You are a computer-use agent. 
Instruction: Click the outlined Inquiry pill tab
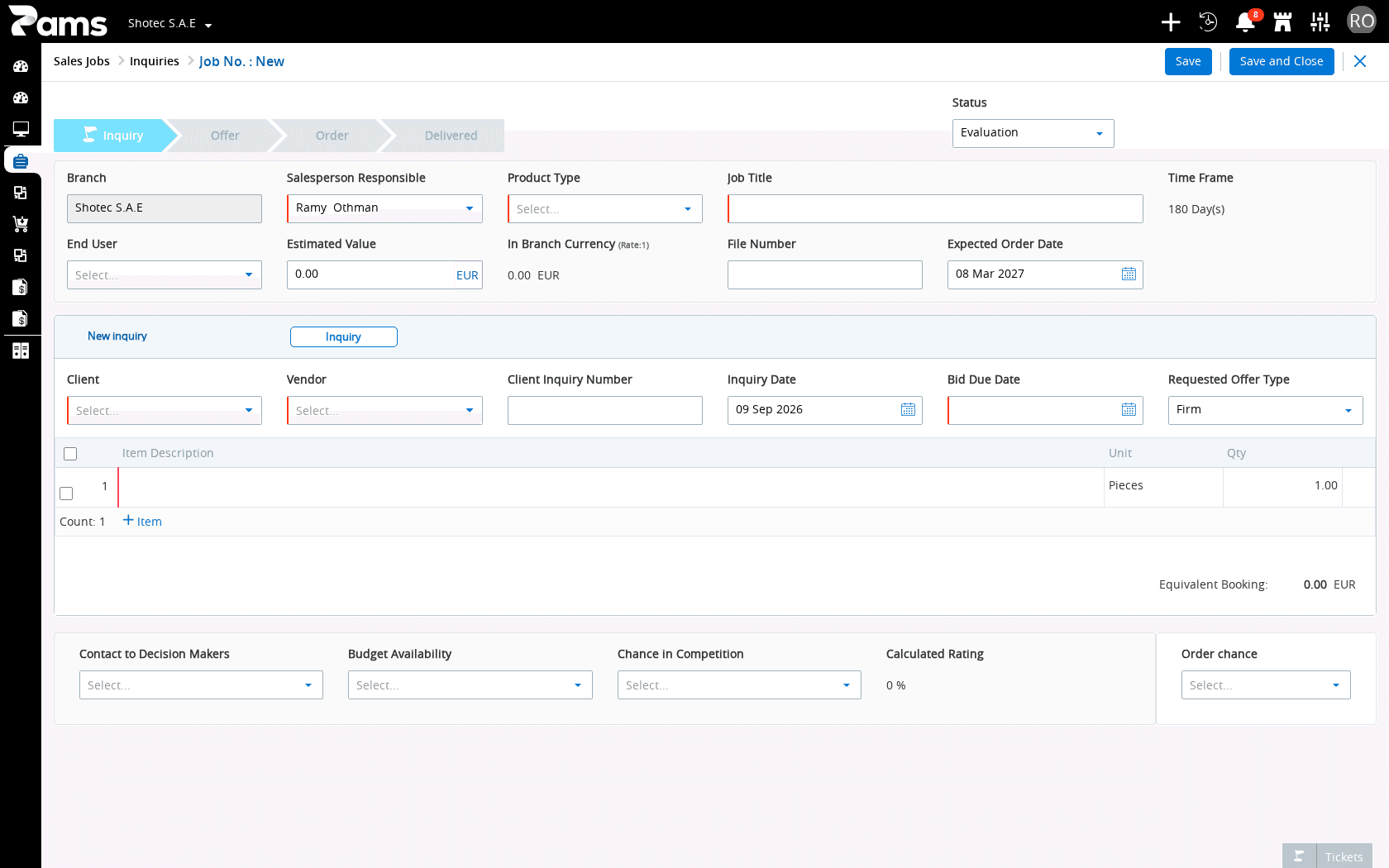click(343, 336)
